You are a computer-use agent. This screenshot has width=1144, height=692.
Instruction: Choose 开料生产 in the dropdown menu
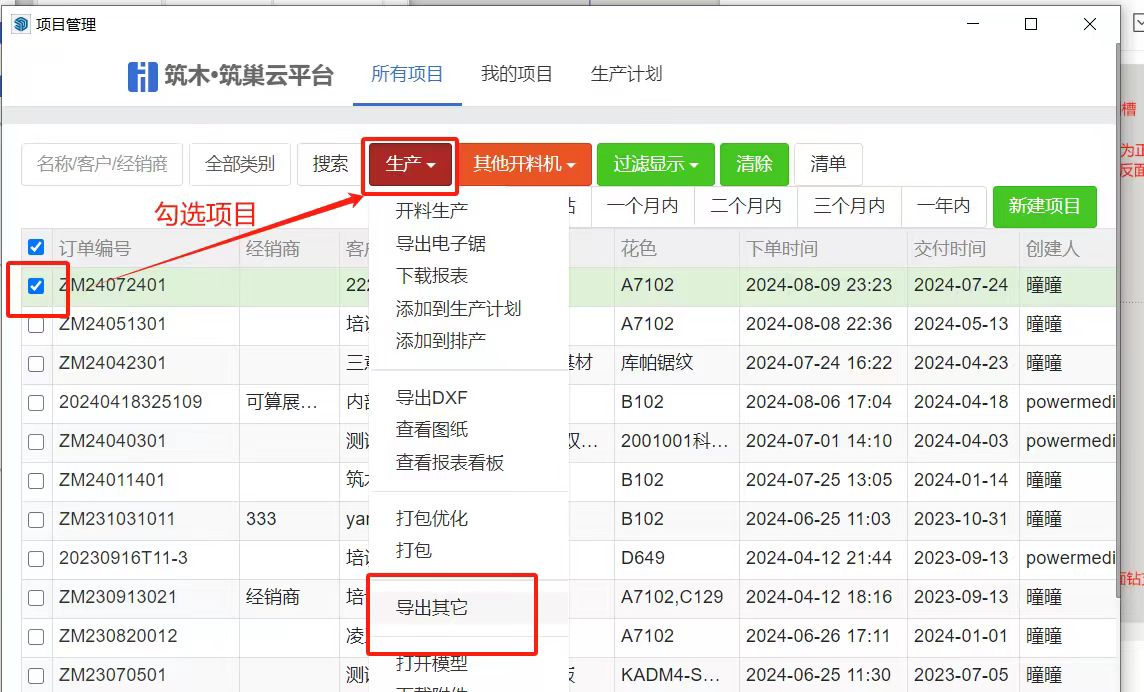432,211
